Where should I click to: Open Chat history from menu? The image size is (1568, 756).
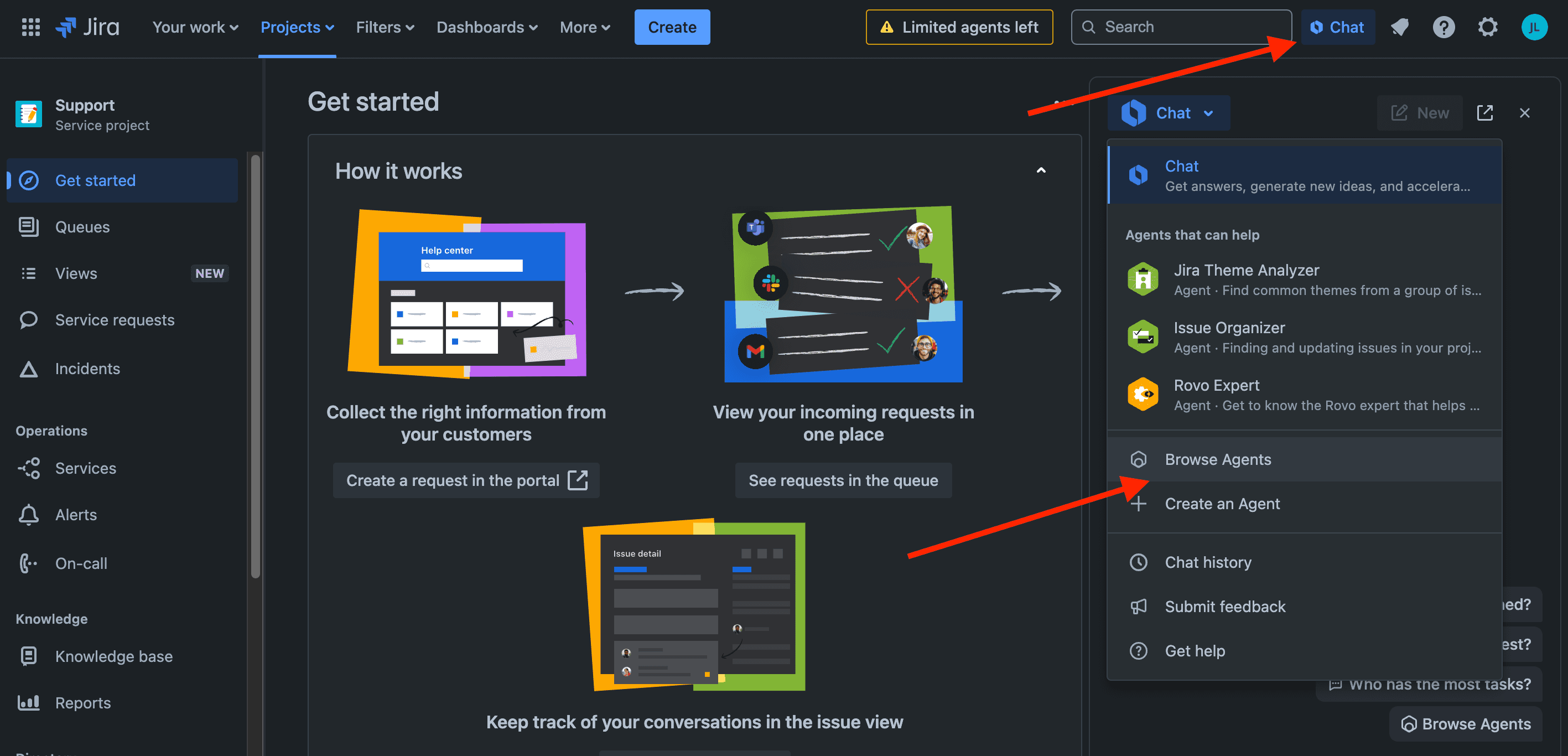1305,562
